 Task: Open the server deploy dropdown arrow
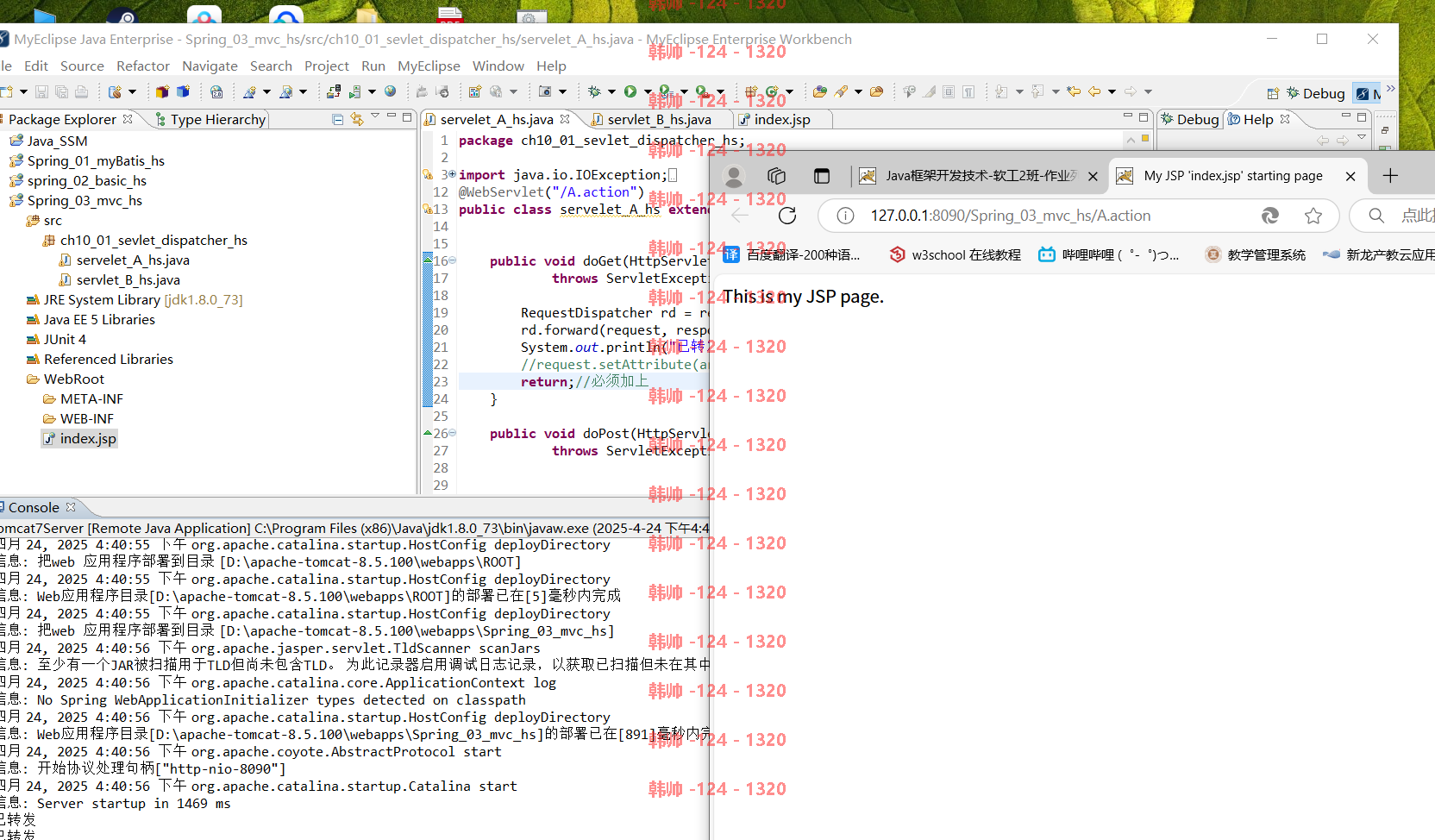pos(372,91)
